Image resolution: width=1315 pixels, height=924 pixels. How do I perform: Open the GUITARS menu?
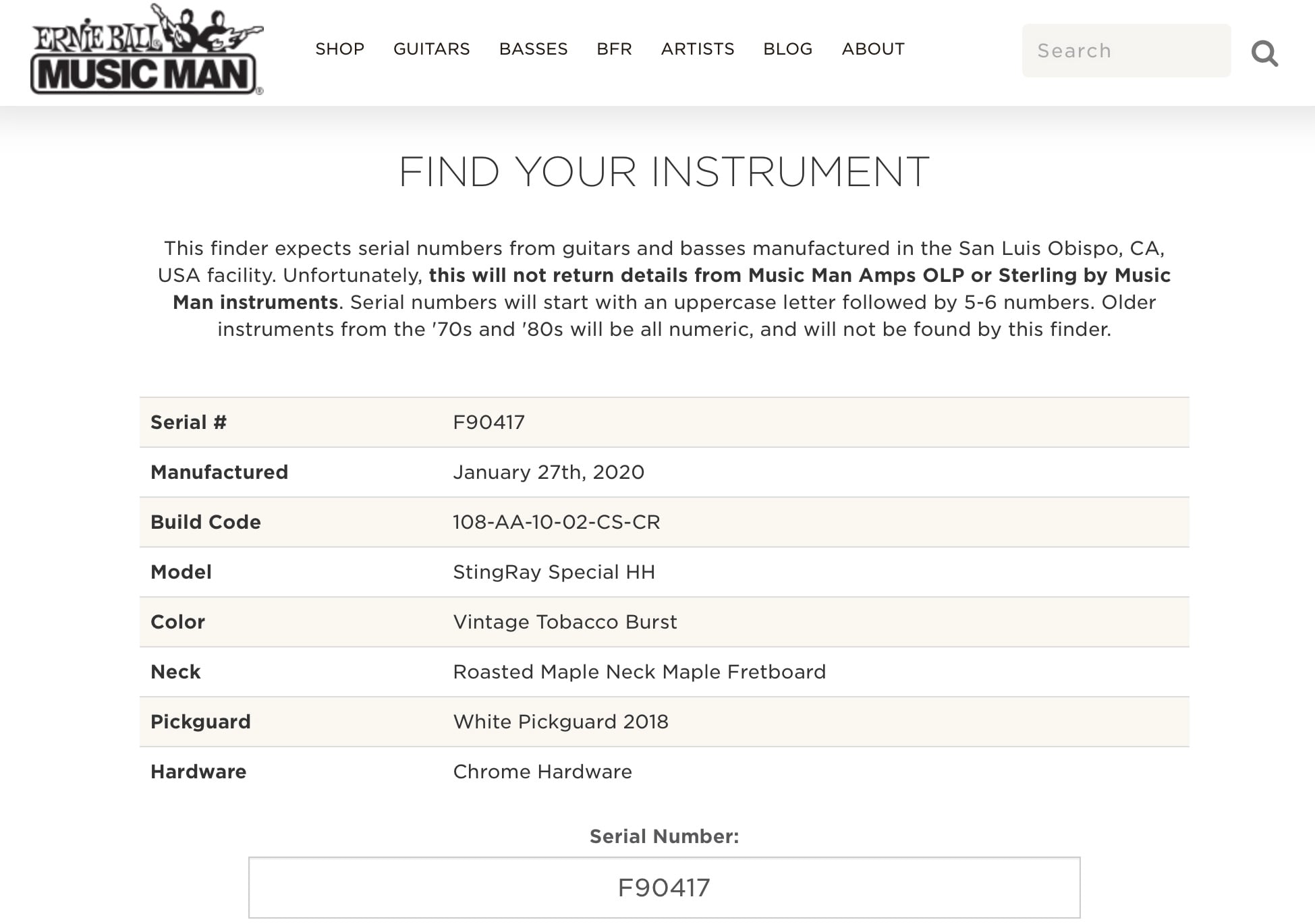tap(432, 49)
